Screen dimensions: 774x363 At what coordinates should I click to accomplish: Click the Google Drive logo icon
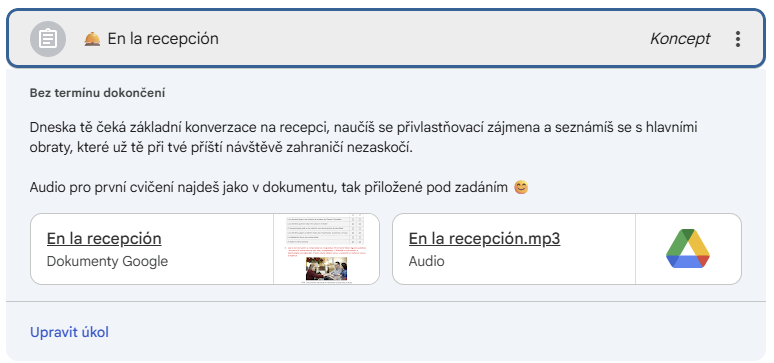pyautogui.click(x=688, y=248)
